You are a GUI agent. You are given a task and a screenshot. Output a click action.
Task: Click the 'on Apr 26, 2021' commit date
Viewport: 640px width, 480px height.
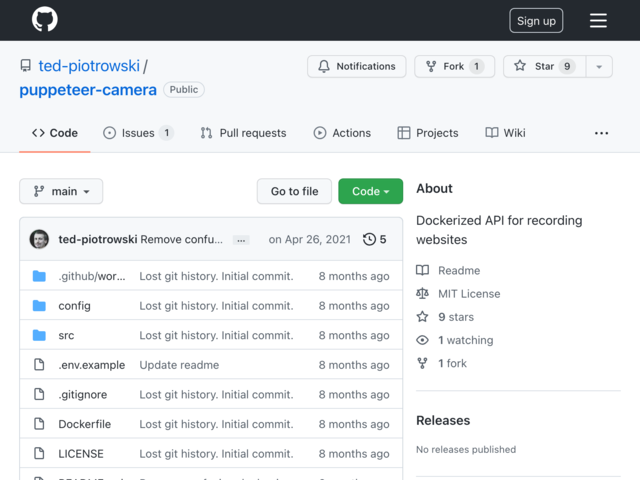coord(310,239)
